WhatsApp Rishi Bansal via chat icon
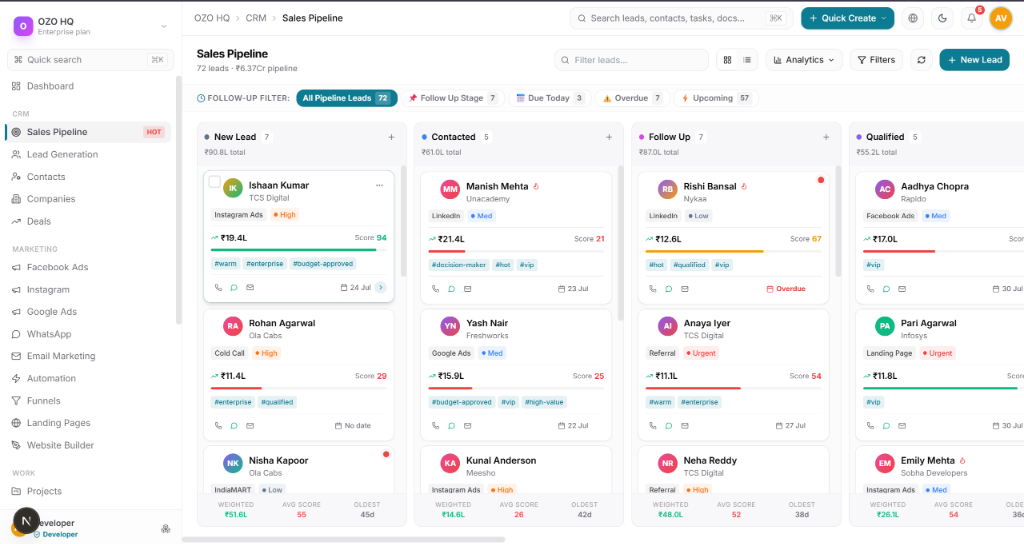 pos(669,289)
